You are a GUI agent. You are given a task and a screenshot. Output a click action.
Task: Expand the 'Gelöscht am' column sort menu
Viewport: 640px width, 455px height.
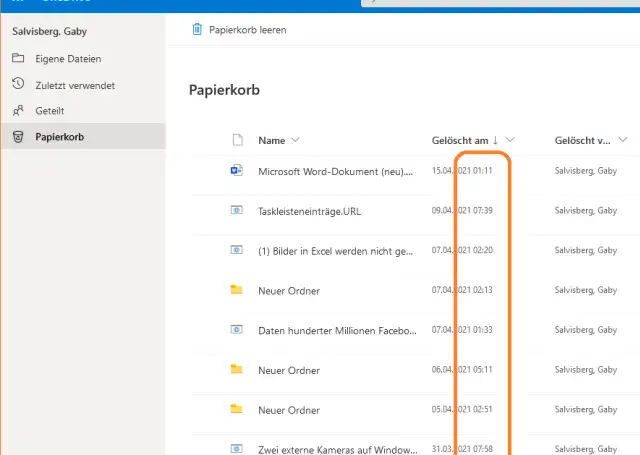511,140
